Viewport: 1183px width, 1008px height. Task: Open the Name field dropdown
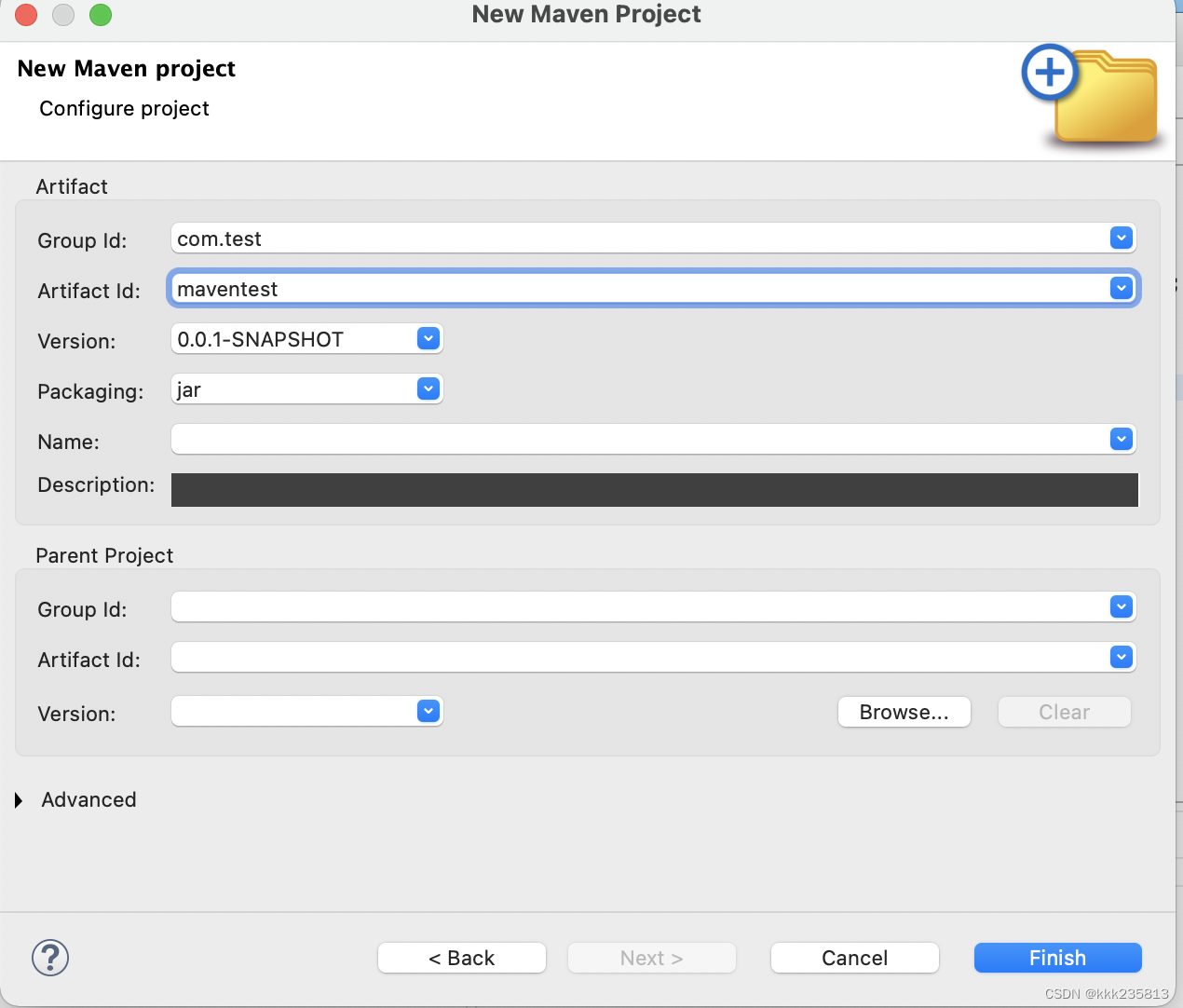coord(1121,439)
